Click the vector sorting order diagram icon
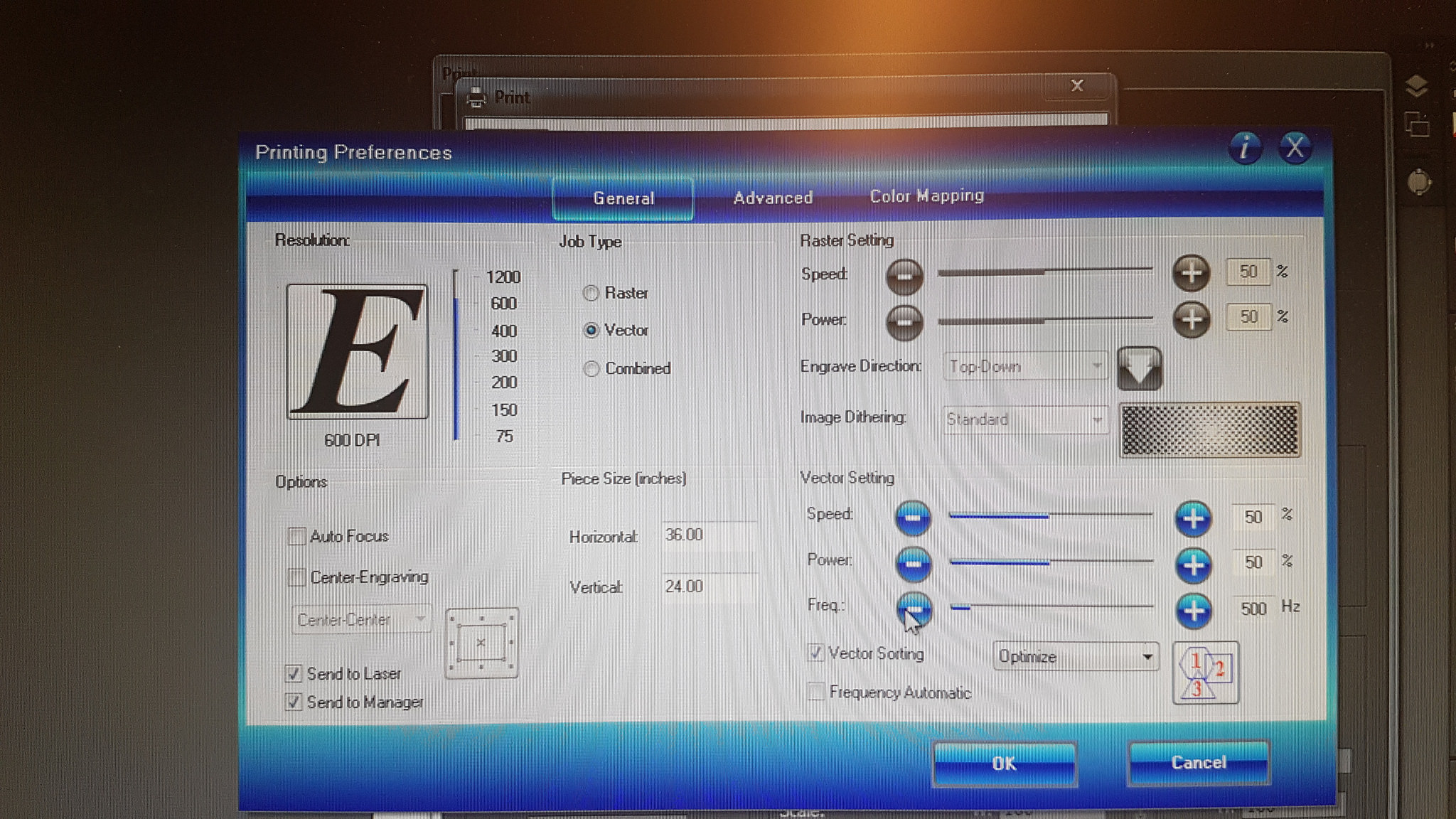The width and height of the screenshot is (1456, 819). 1206,673
